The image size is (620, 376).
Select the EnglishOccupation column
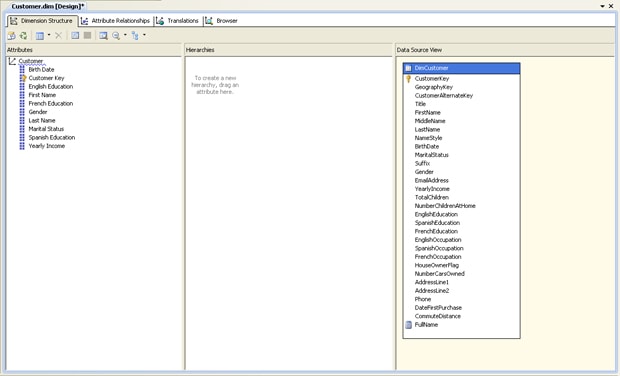coord(438,240)
